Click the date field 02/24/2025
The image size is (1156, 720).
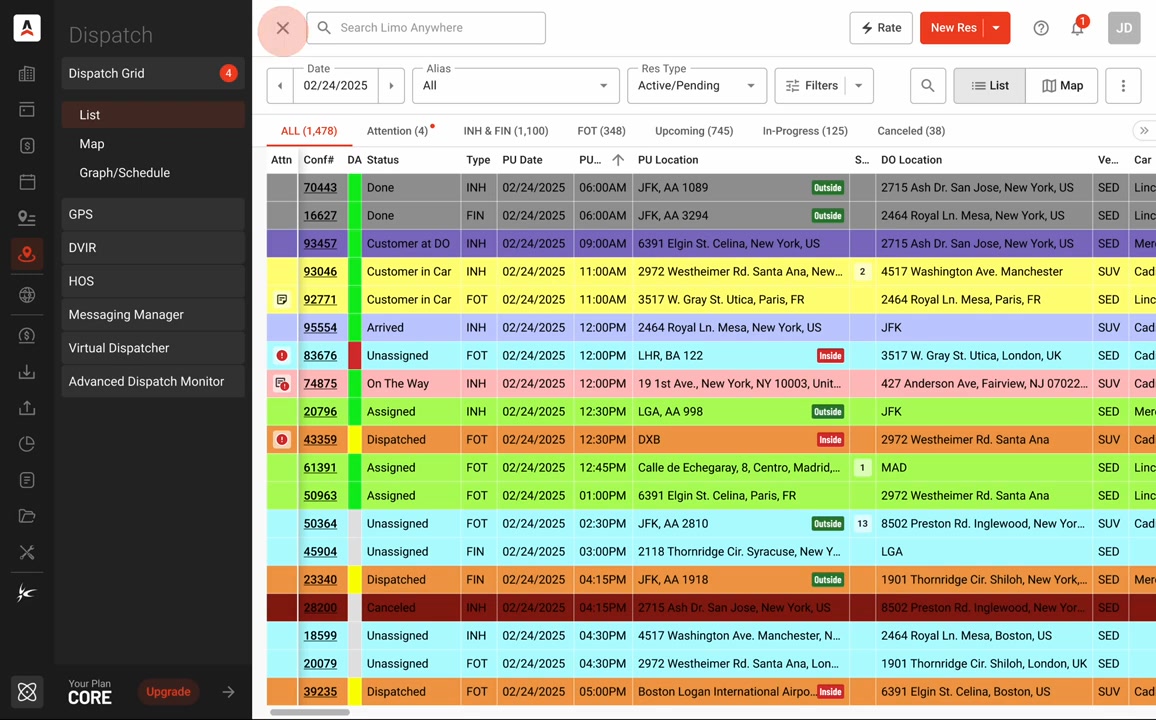pyautogui.click(x=335, y=85)
